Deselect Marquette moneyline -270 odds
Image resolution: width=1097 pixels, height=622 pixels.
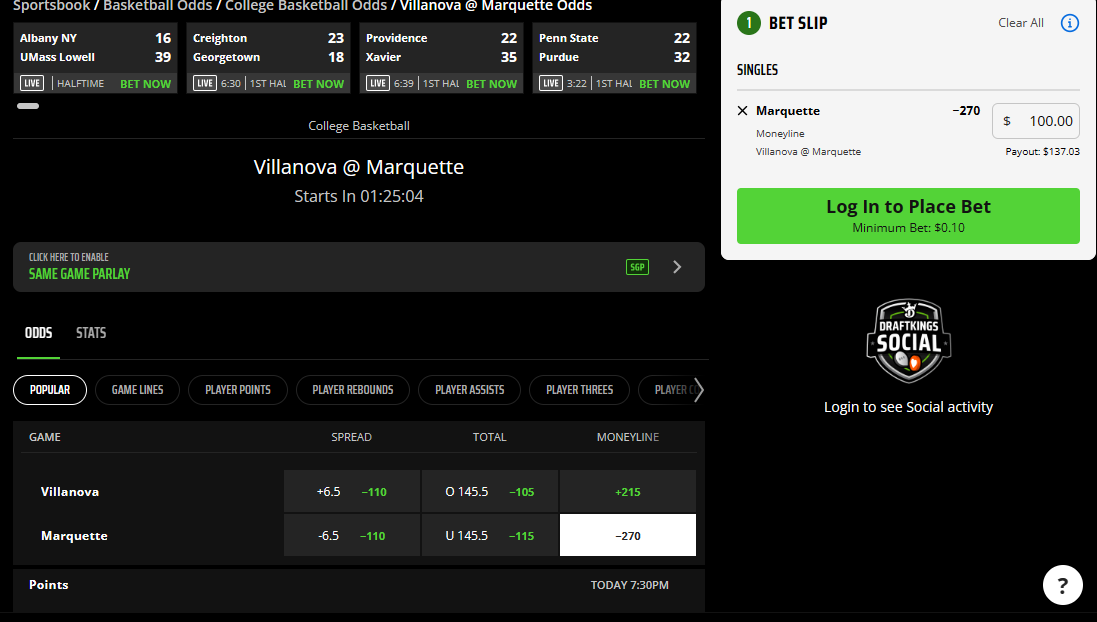[627, 535]
